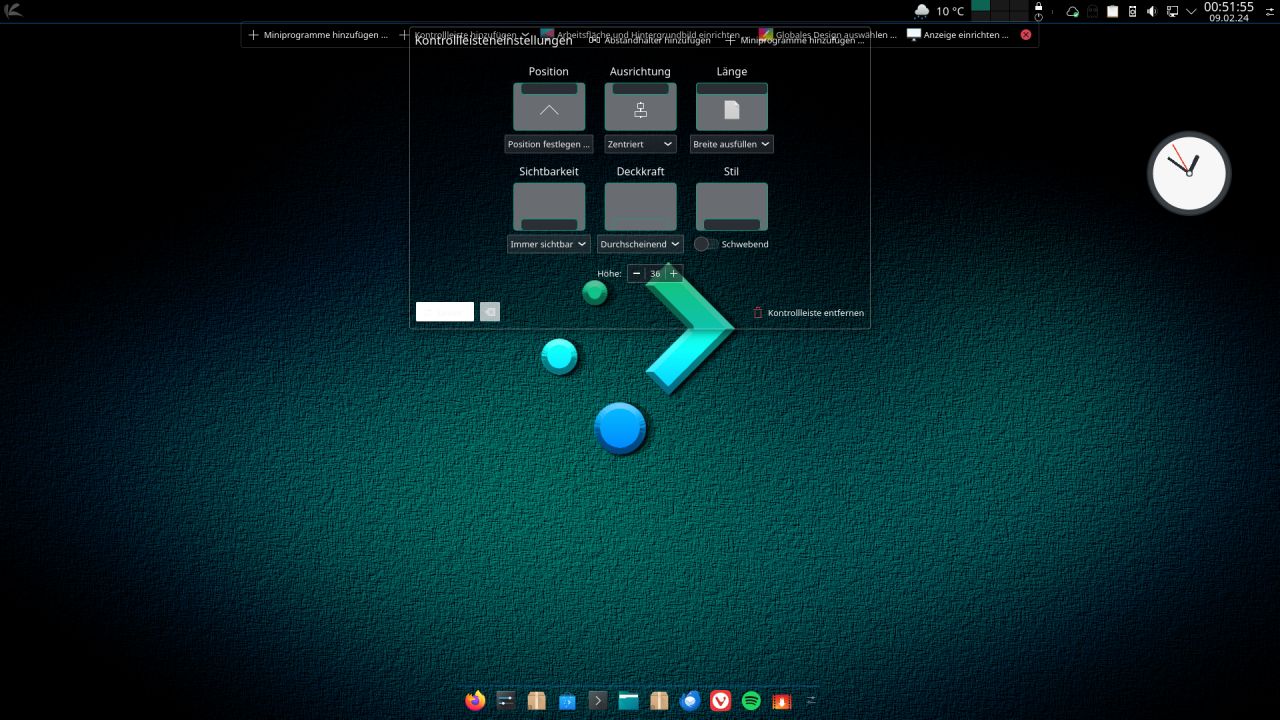The height and width of the screenshot is (720, 1280).
Task: Expand the Kontrollleiste hinzufügen dropdown
Action: point(525,35)
